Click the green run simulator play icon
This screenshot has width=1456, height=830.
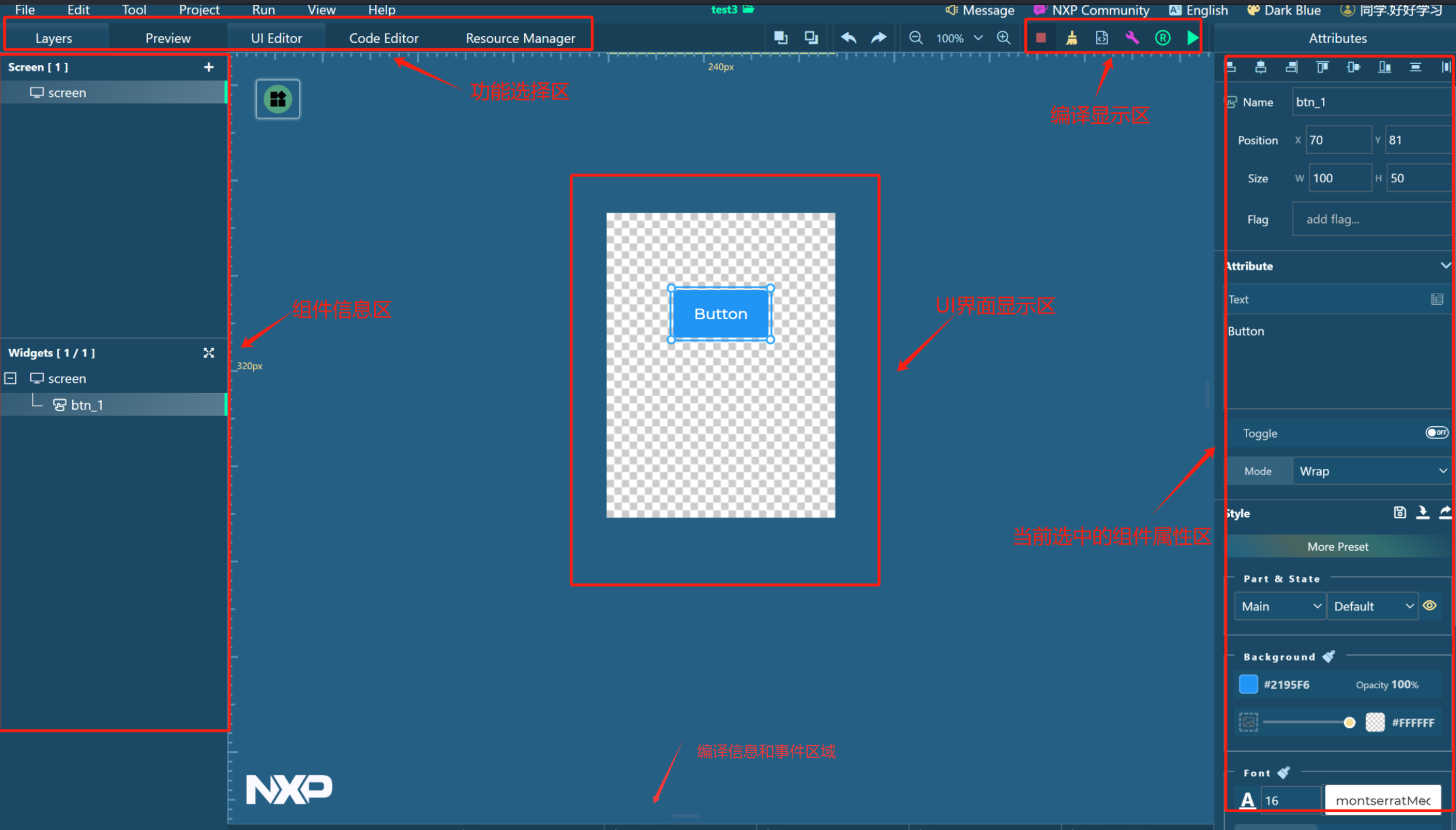click(x=1193, y=38)
